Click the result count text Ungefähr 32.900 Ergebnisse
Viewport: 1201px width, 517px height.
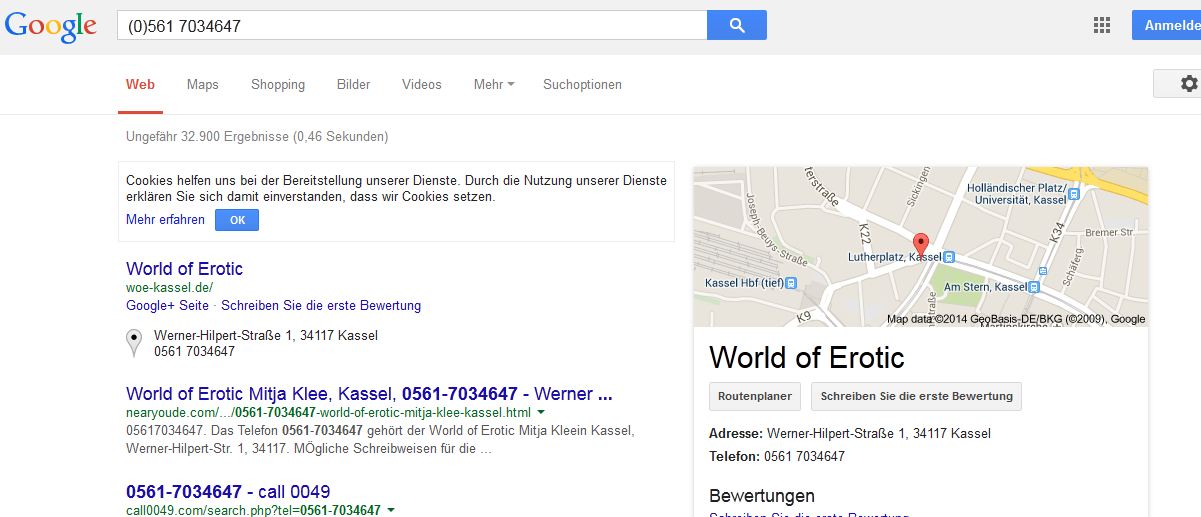257,136
